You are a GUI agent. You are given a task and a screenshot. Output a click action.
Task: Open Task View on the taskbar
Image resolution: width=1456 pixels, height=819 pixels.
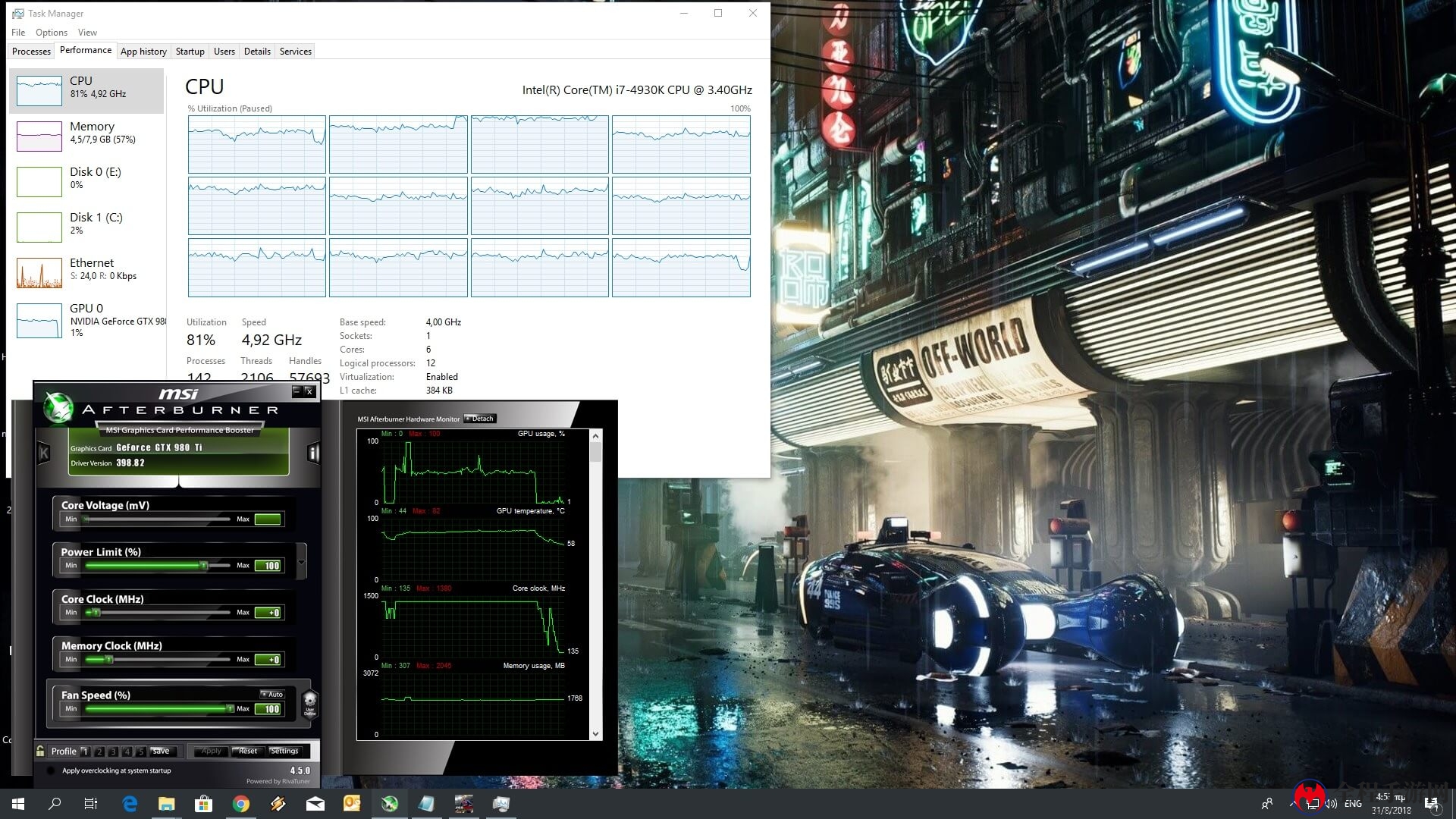click(x=91, y=804)
